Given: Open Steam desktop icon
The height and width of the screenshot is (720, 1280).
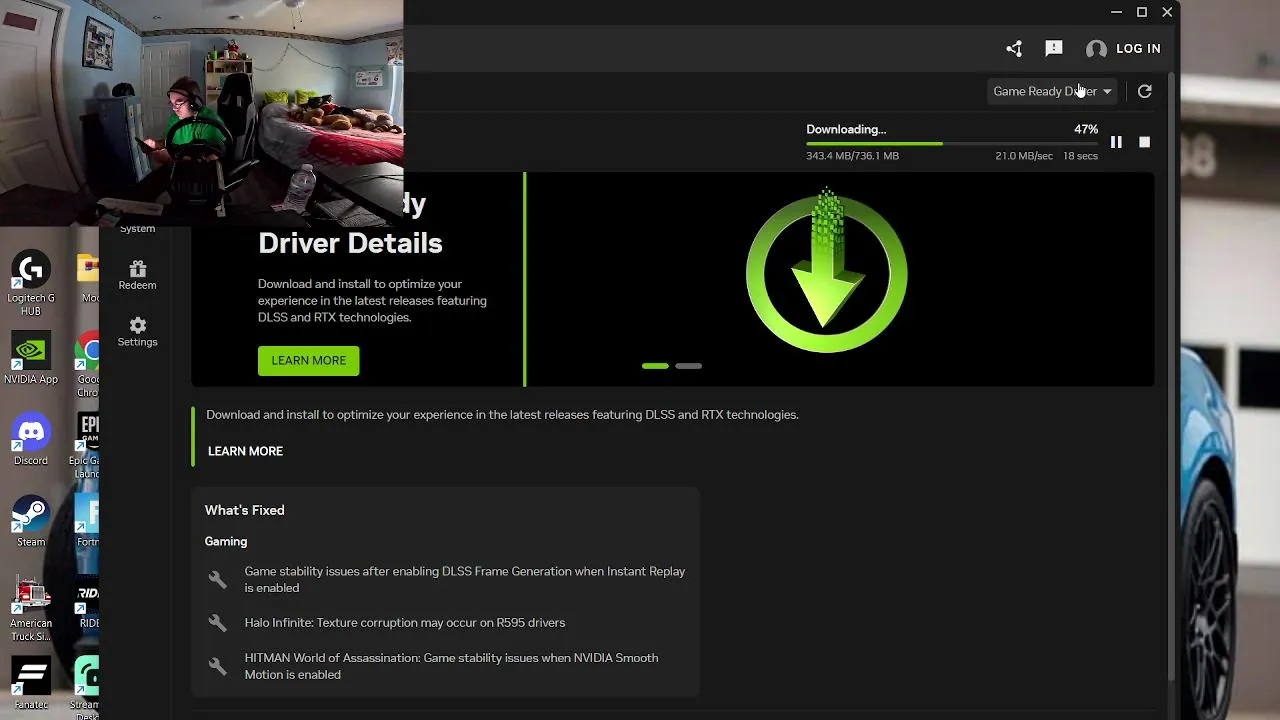Looking at the screenshot, I should click(31, 521).
